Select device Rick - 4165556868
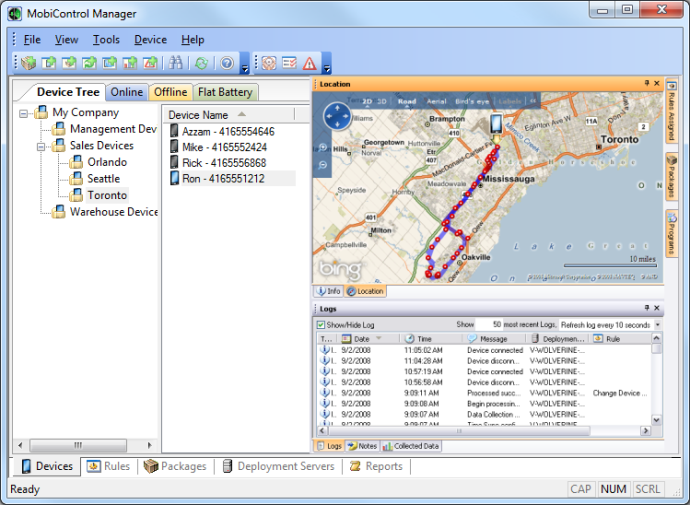 pyautogui.click(x=224, y=163)
